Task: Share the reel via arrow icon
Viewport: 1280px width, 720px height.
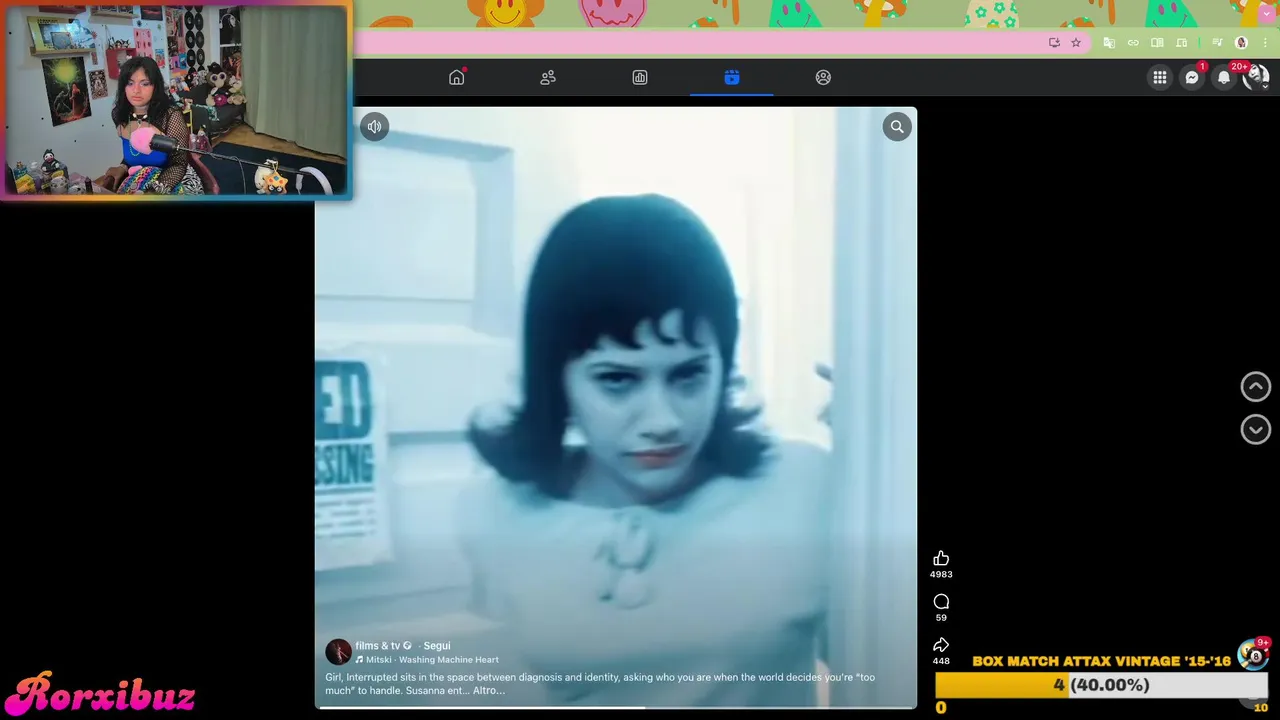Action: coord(941,645)
